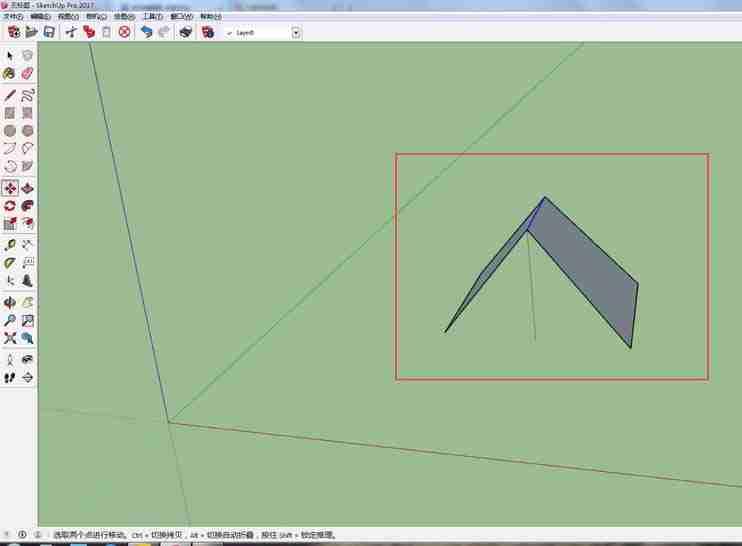This screenshot has width=742, height=546.
Task: Select the Tape Measure tool
Action: tap(10, 246)
